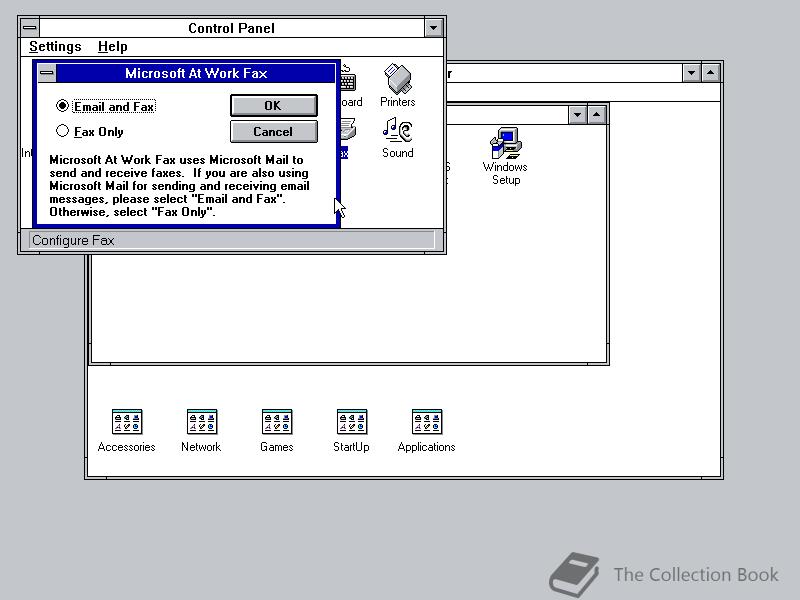
Task: Minimize the Program Manager window
Action: (691, 73)
